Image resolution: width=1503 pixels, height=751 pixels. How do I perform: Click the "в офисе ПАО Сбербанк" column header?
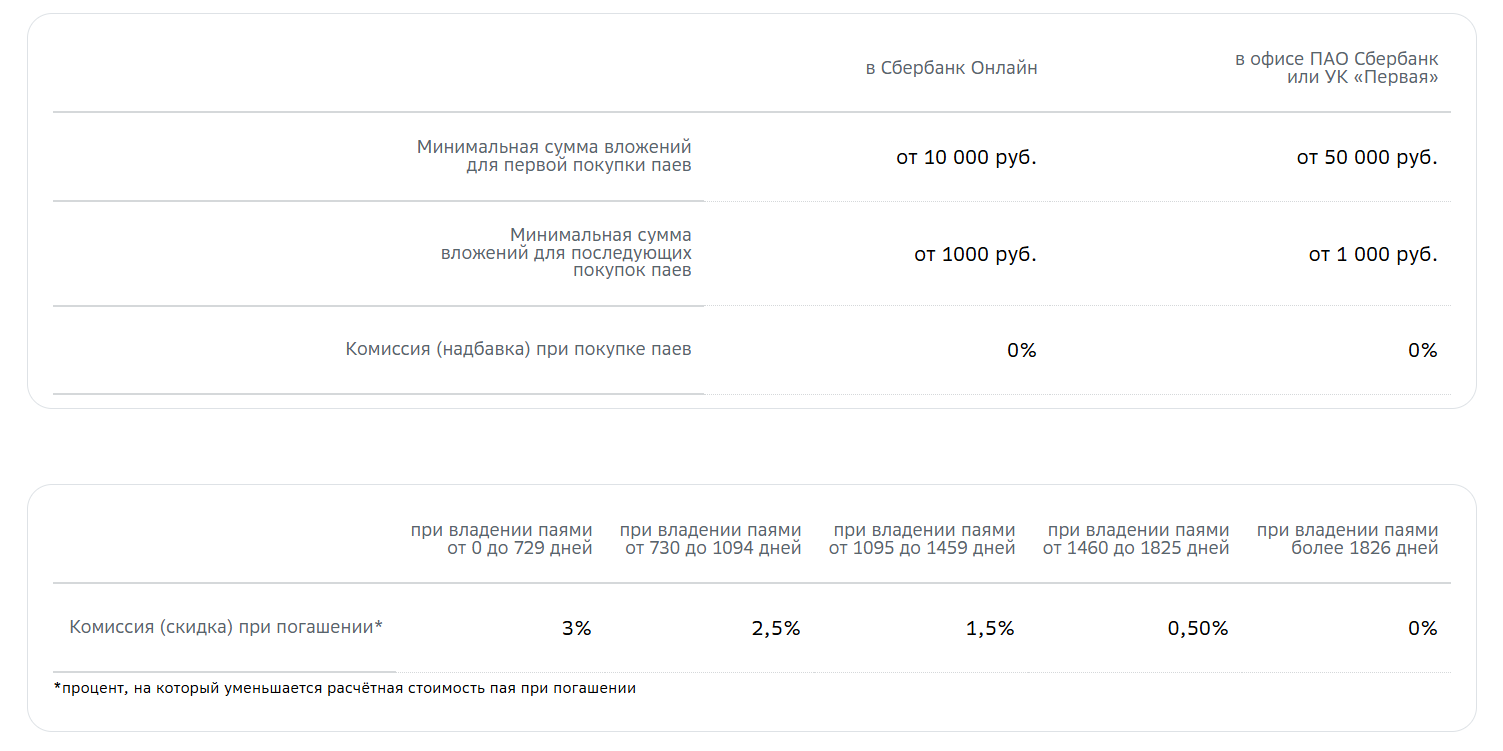[1336, 68]
